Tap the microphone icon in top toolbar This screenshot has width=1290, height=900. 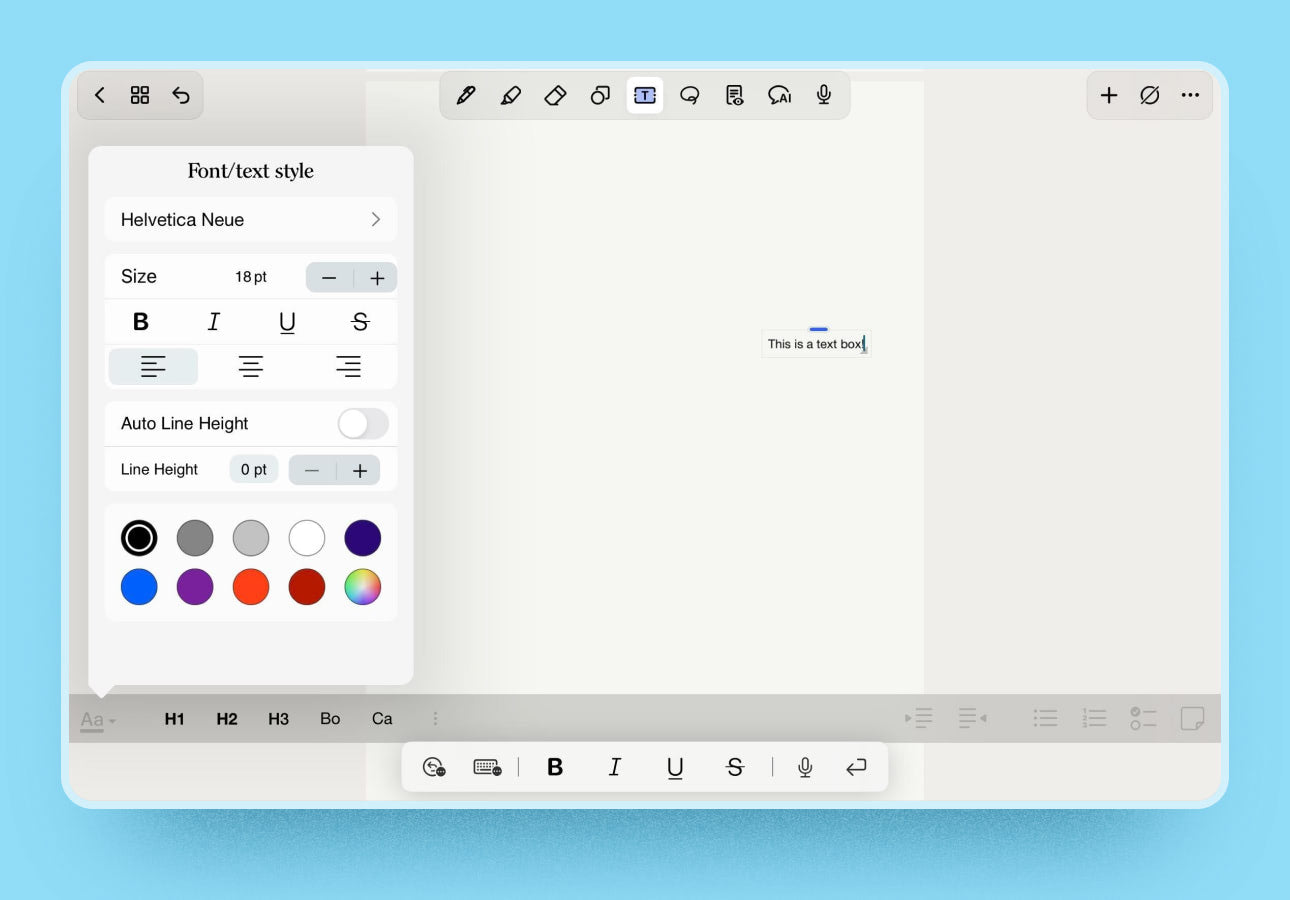(x=823, y=95)
